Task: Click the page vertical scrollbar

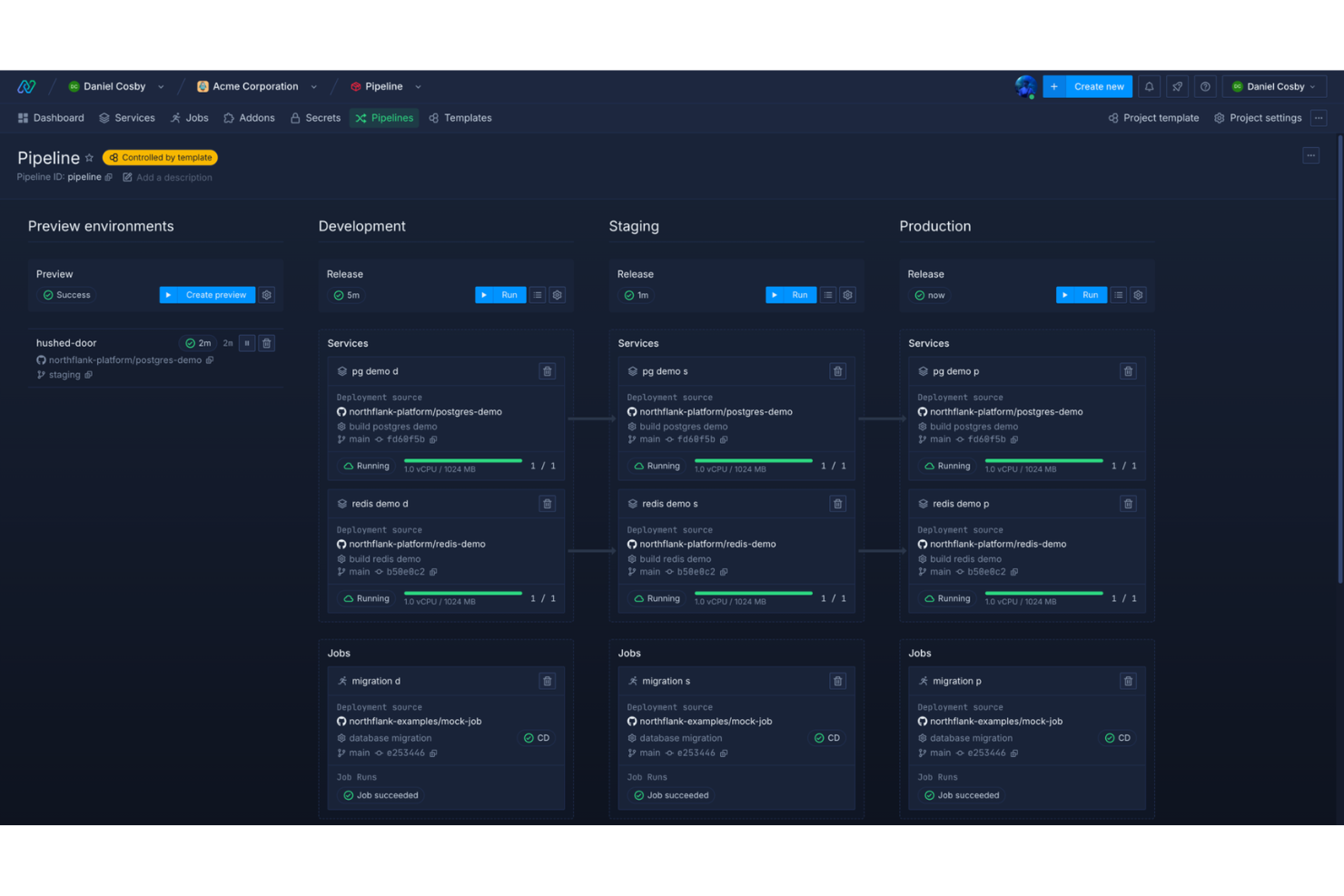Action: pyautogui.click(x=1339, y=359)
